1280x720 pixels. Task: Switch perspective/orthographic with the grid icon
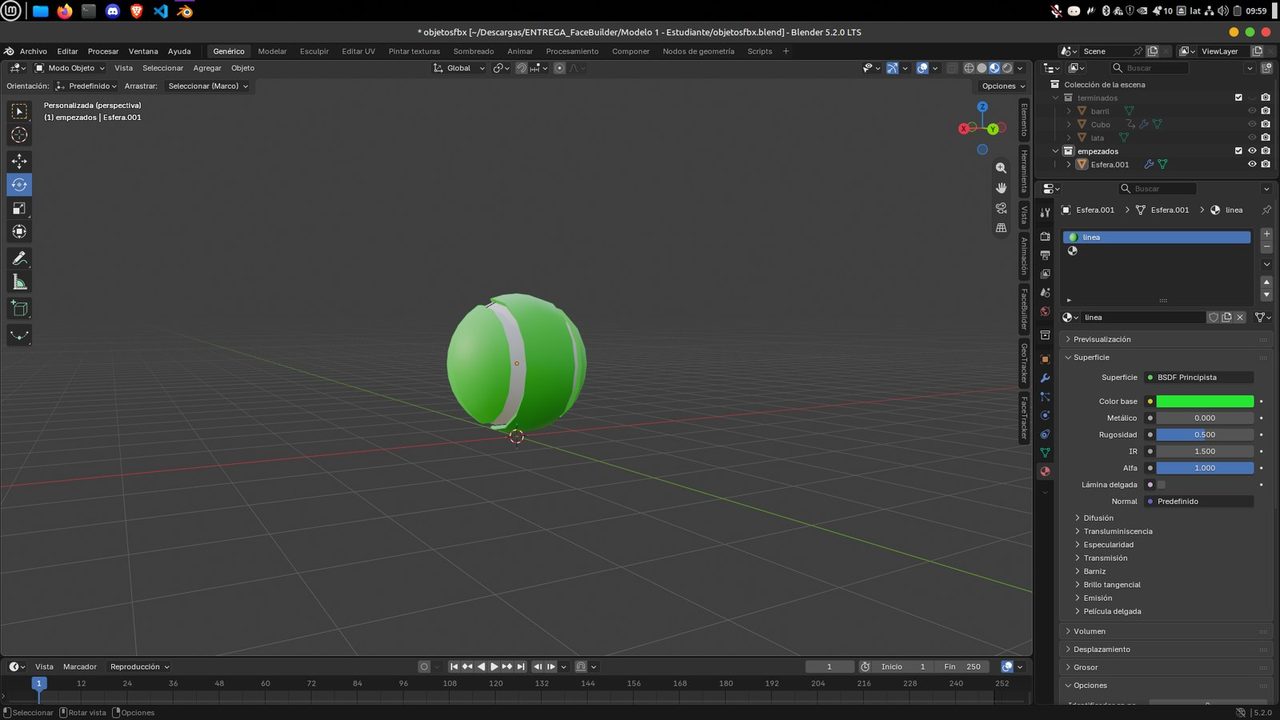[x=1001, y=228]
